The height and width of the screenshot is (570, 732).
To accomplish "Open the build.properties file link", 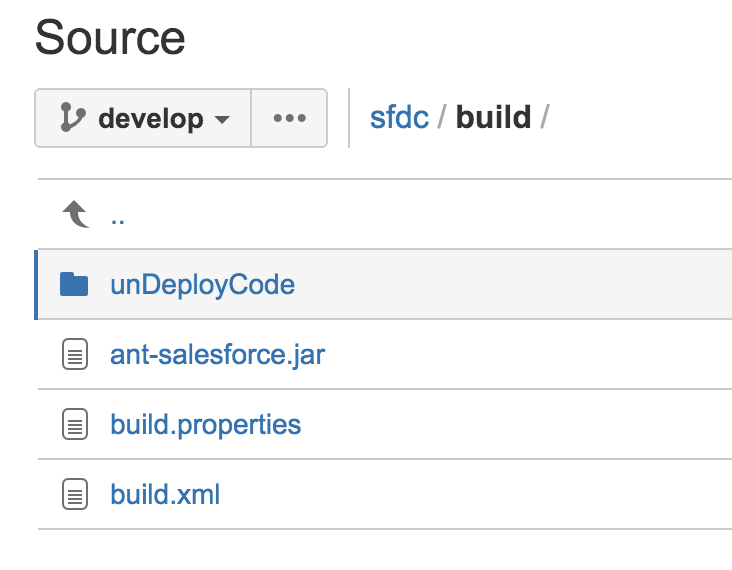I will click(x=205, y=424).
